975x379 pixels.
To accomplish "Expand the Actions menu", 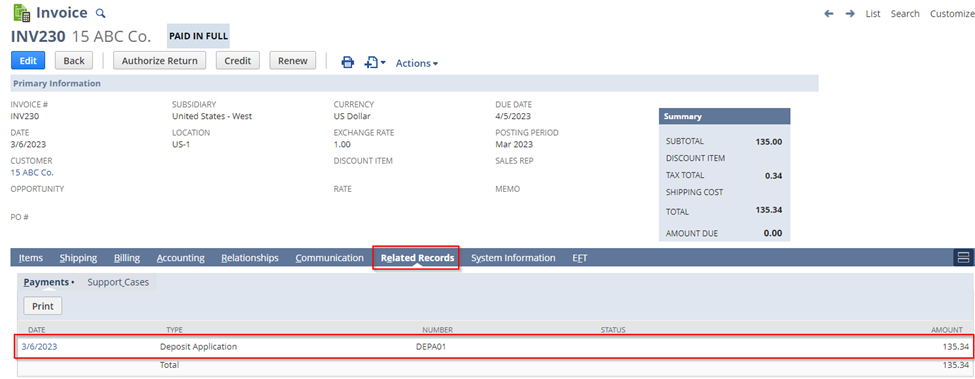I will point(417,63).
